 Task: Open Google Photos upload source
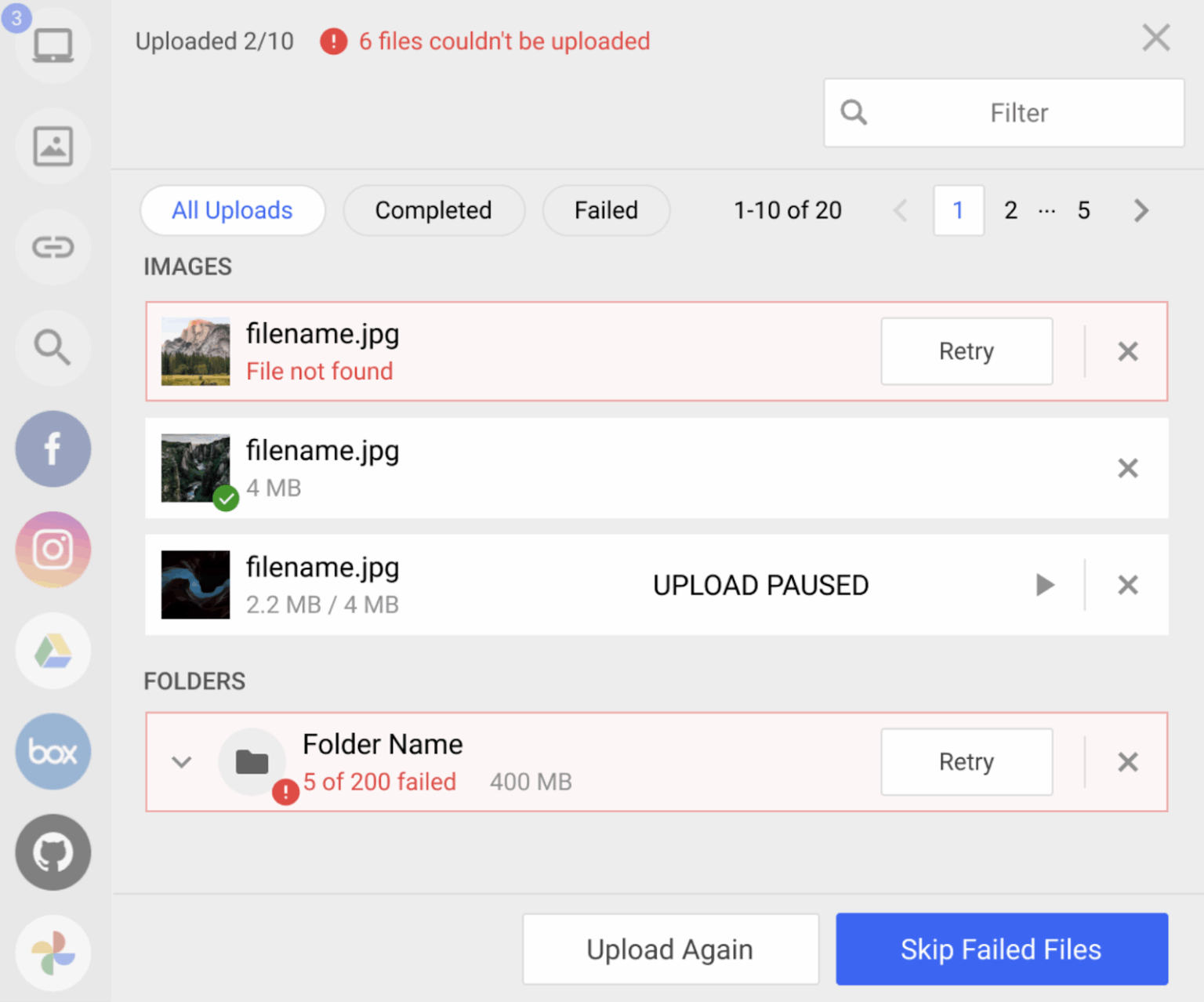pos(53,953)
